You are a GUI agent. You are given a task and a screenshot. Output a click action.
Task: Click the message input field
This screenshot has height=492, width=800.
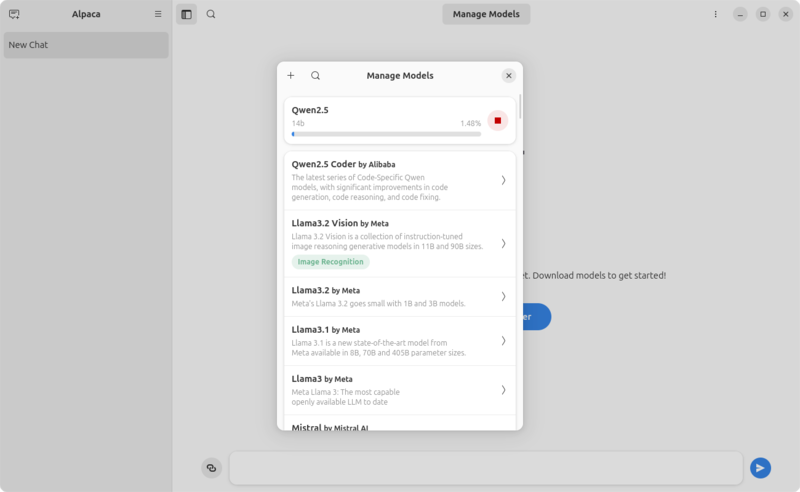(x=486, y=467)
